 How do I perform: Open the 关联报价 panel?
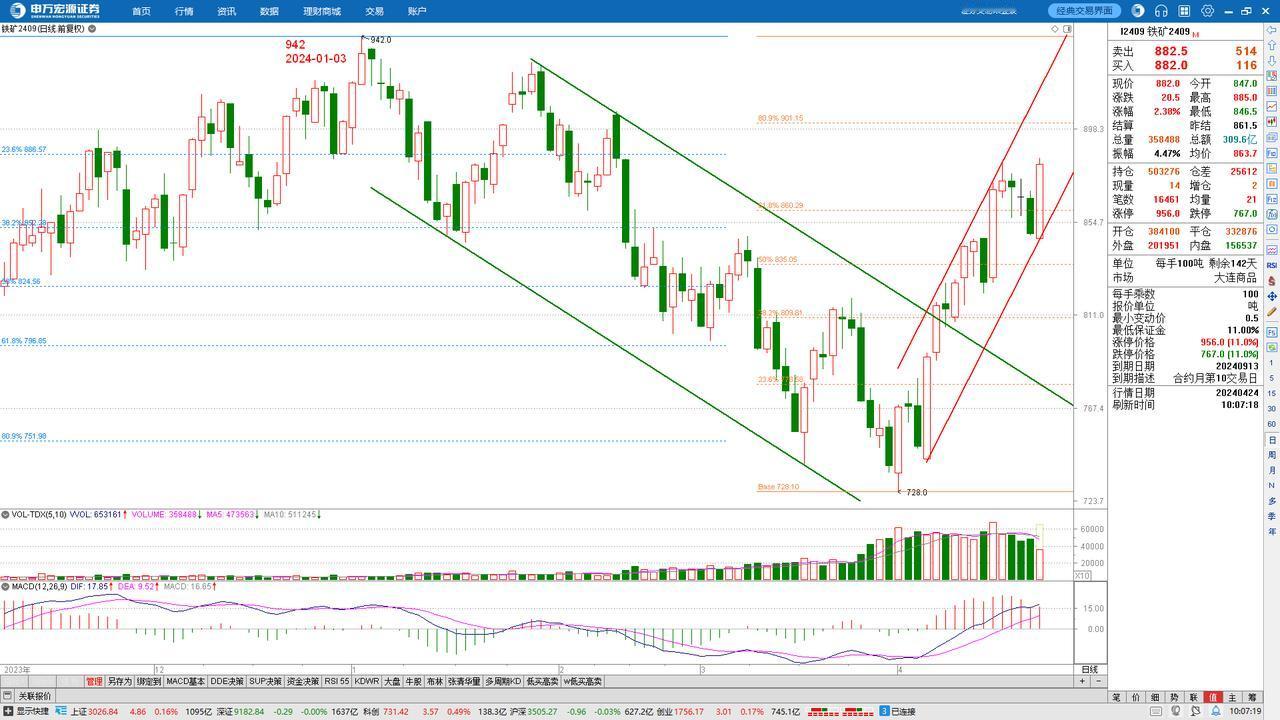tap(35, 696)
